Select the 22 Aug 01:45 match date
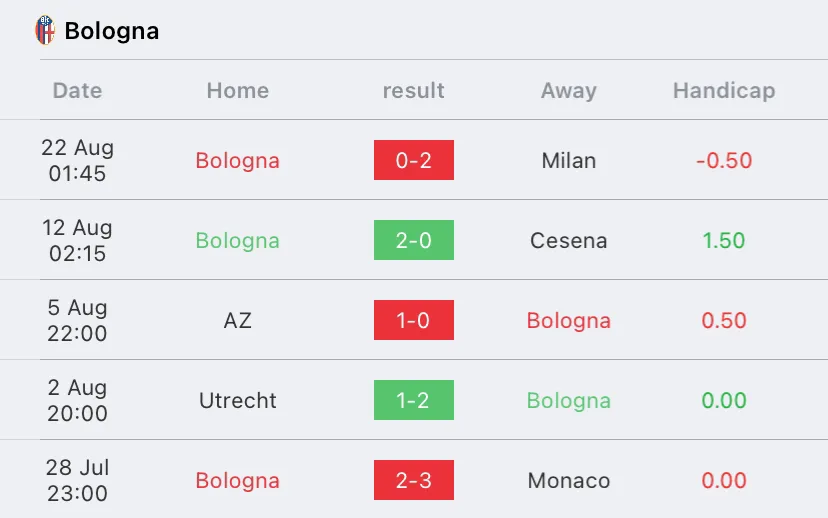The image size is (828, 518). 77,160
